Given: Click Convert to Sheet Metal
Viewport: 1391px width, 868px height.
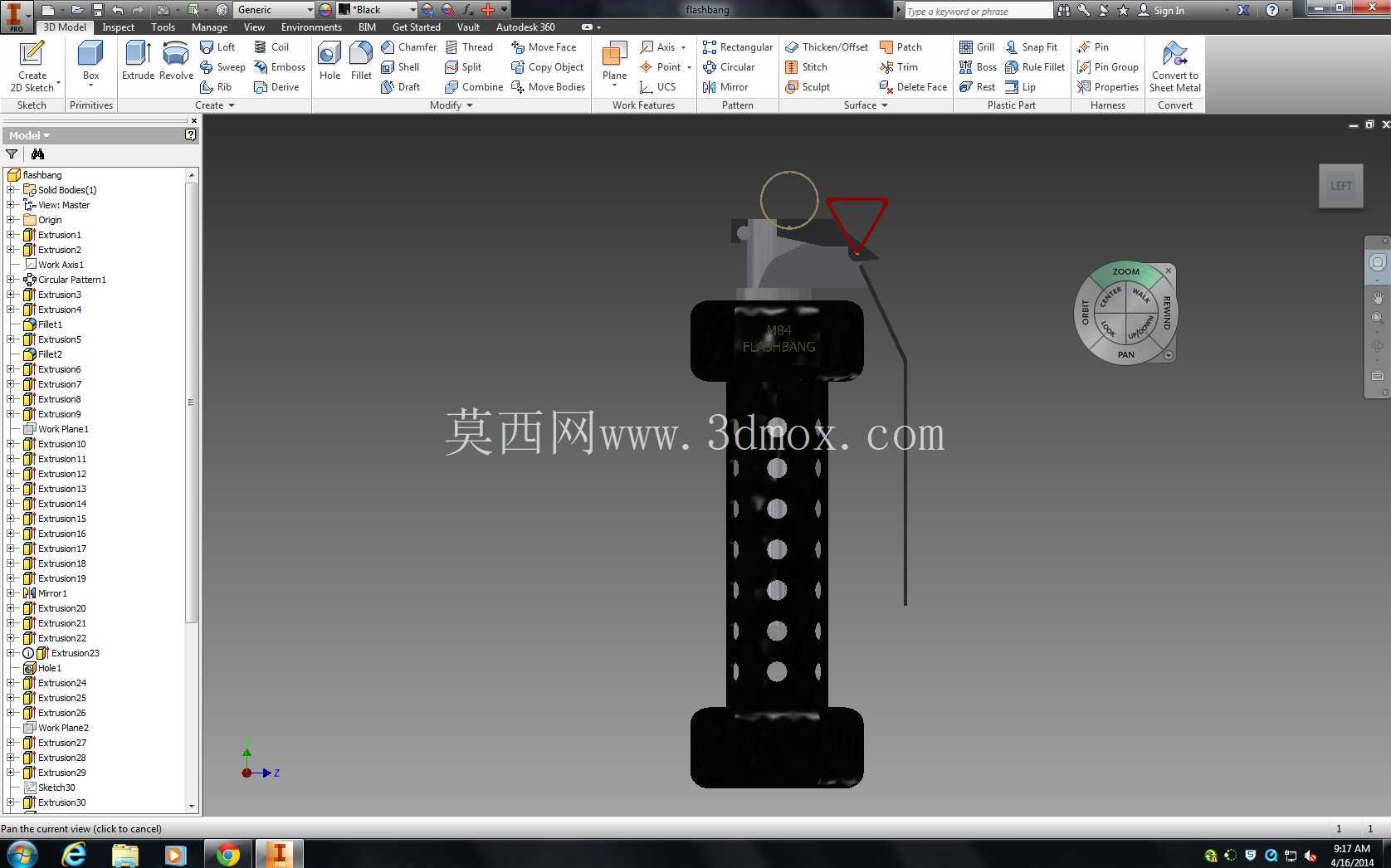Looking at the screenshot, I should point(1174,66).
